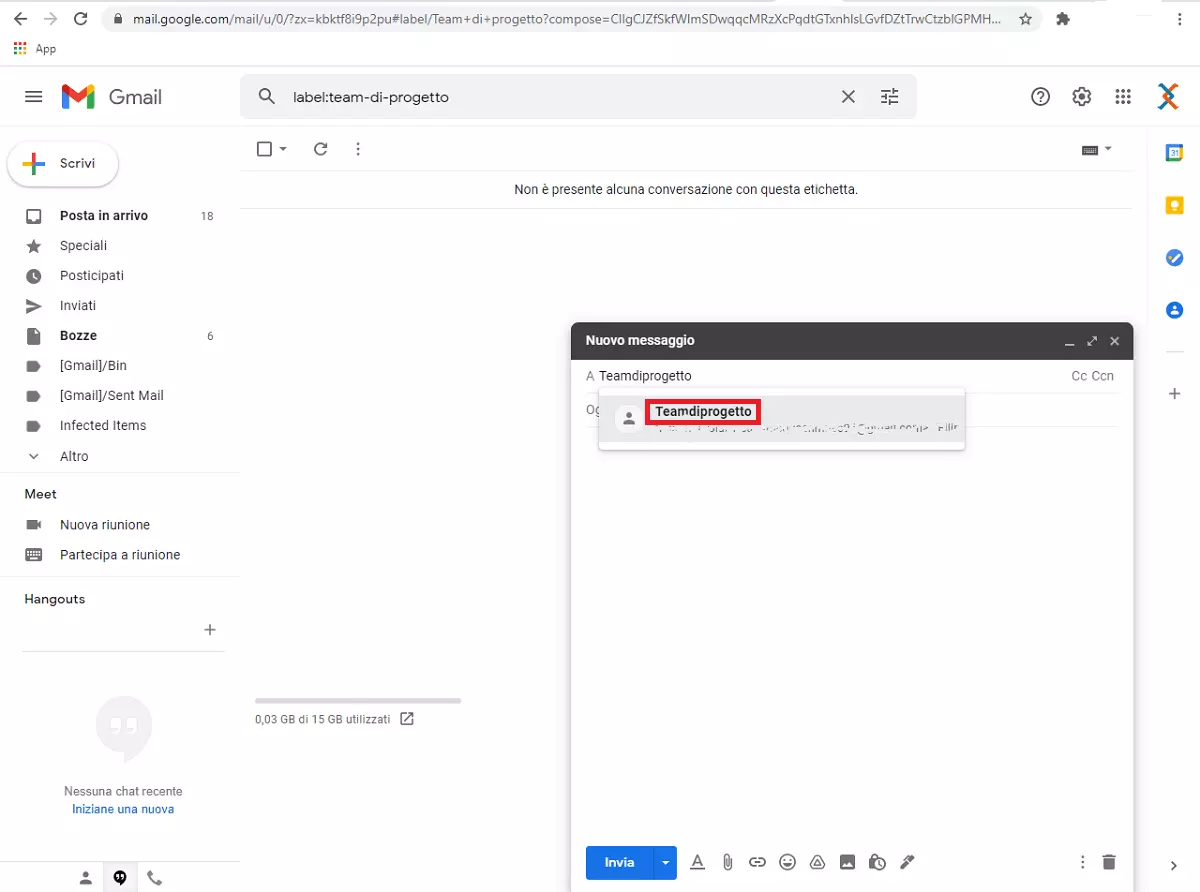Viewport: 1200px width, 892px height.
Task: Open the [Gmail]/Bin label
Action: click(93, 366)
